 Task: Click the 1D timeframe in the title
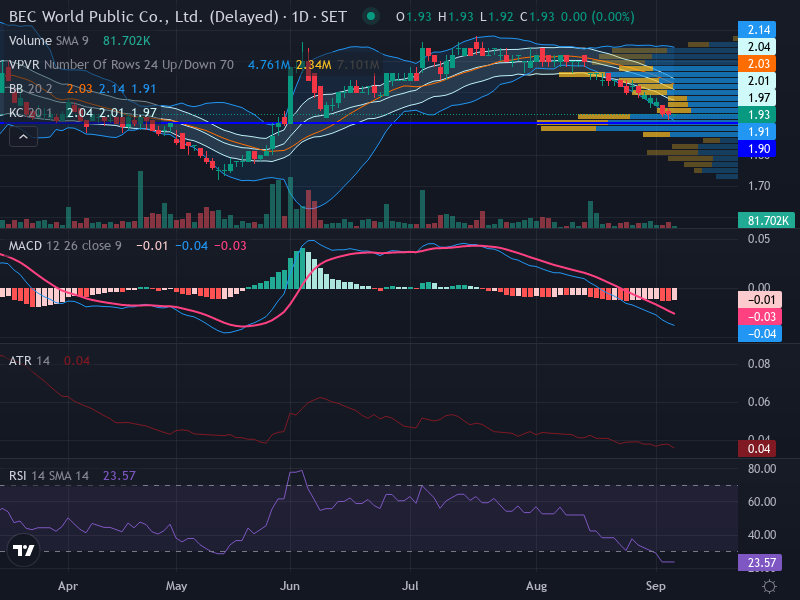coord(300,17)
